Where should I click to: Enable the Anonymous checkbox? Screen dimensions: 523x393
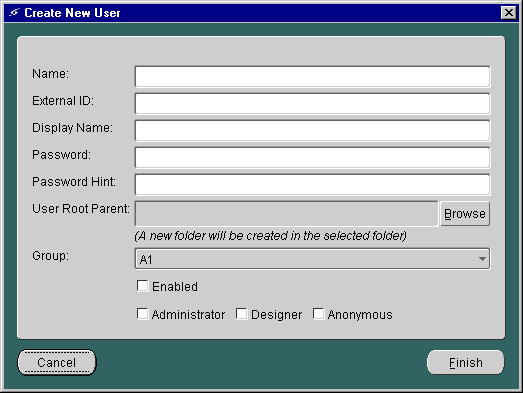pyautogui.click(x=319, y=314)
